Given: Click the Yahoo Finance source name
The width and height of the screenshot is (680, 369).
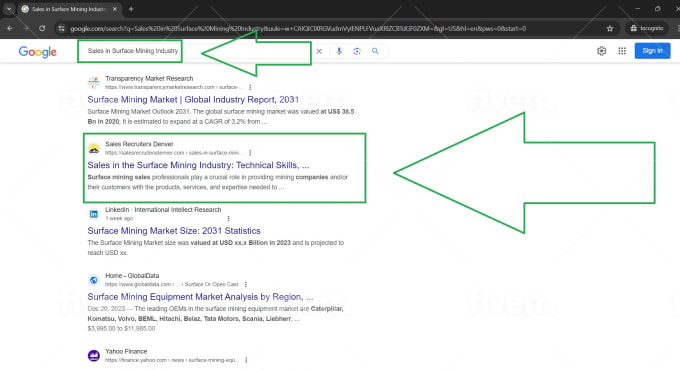Looking at the screenshot, I should coord(126,351).
